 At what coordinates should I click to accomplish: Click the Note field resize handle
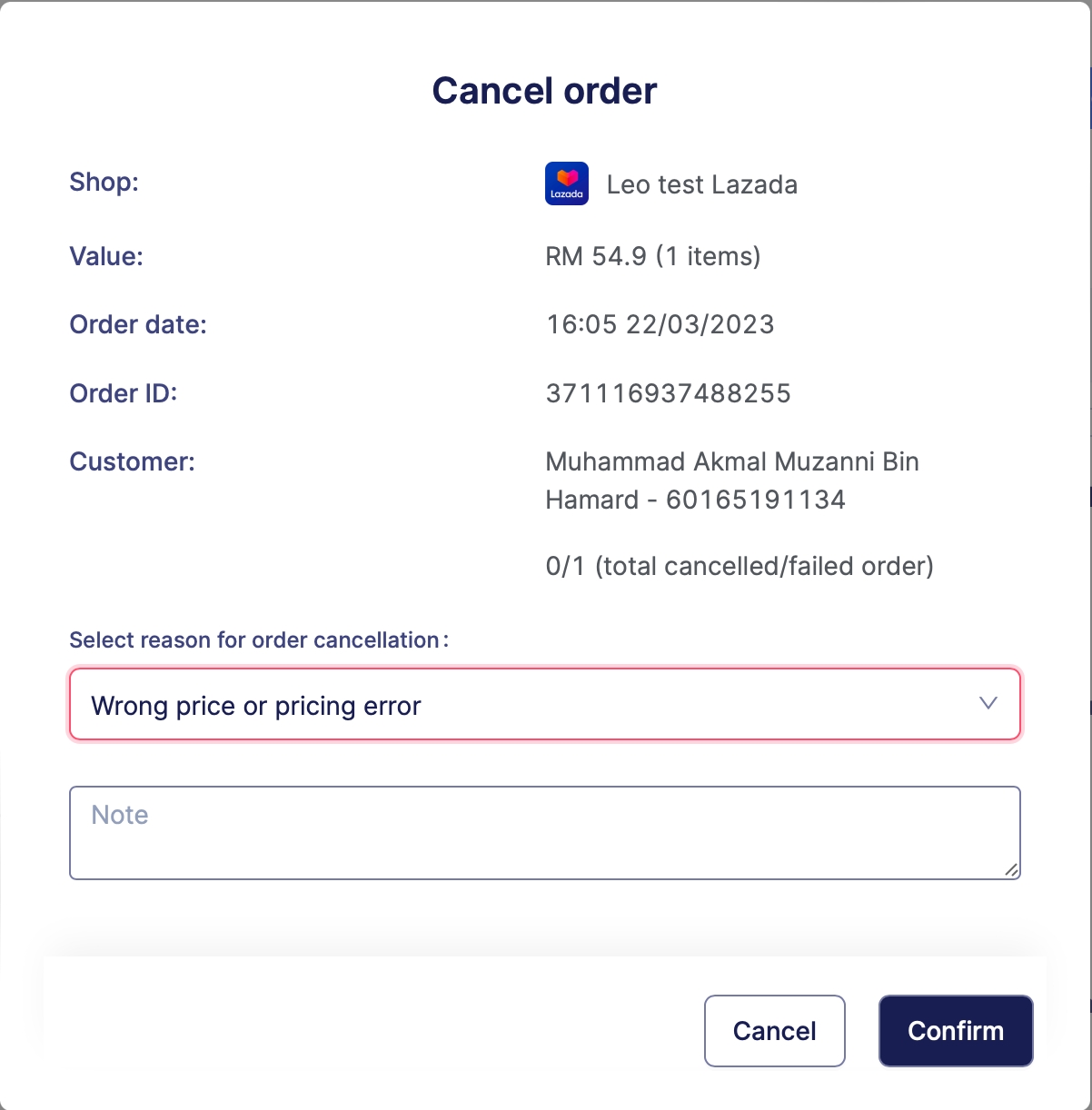1011,870
